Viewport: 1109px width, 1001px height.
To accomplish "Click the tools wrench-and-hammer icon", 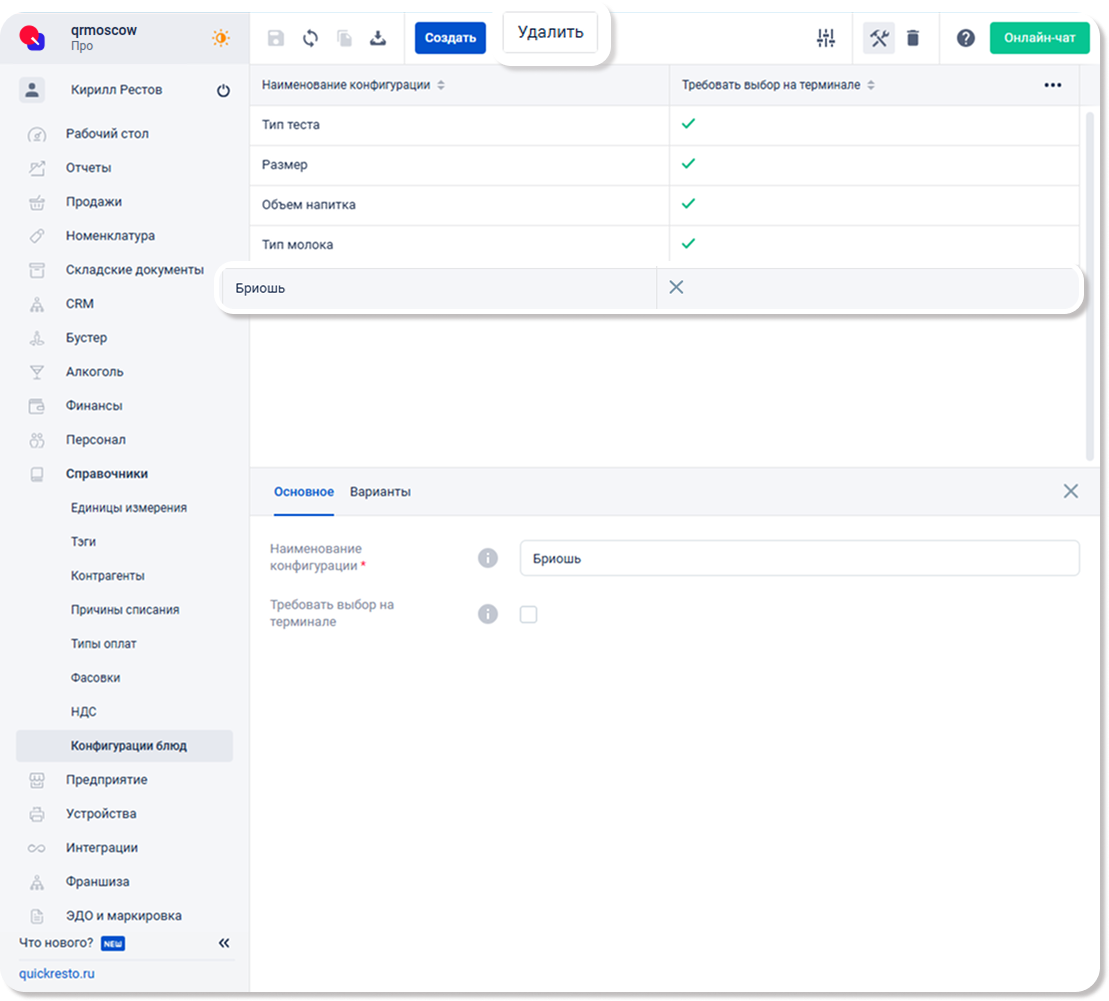I will click(879, 37).
